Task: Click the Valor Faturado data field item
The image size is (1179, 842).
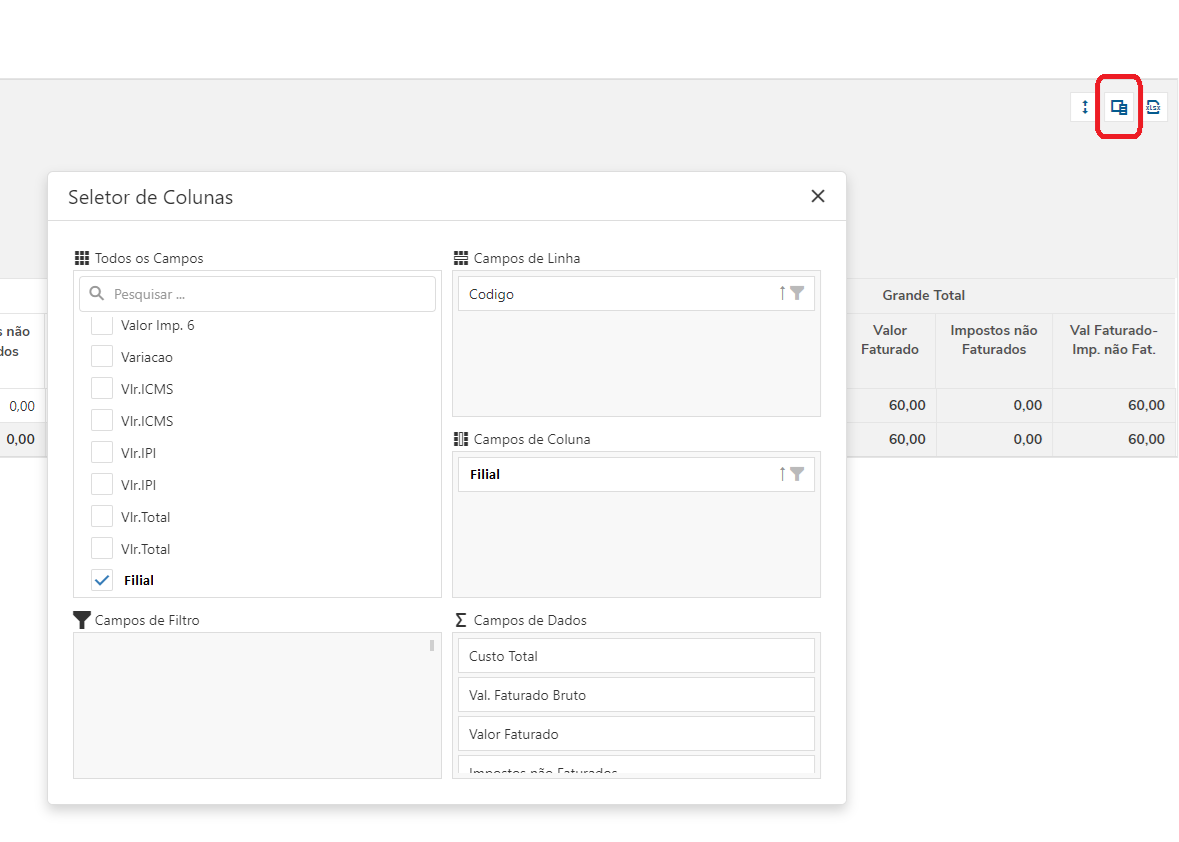Action: pyautogui.click(x=636, y=734)
